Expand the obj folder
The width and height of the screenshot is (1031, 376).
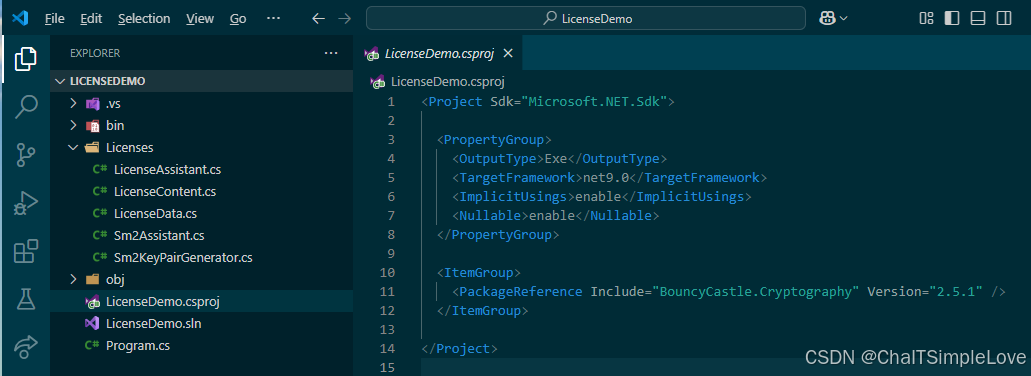click(x=74, y=279)
